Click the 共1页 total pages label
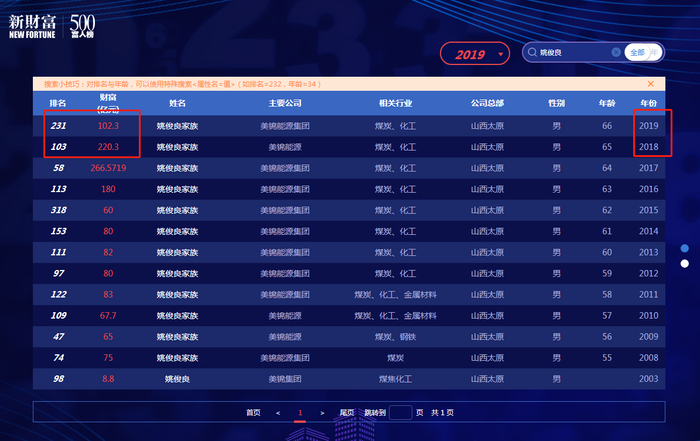700x441 pixels. pos(442,413)
